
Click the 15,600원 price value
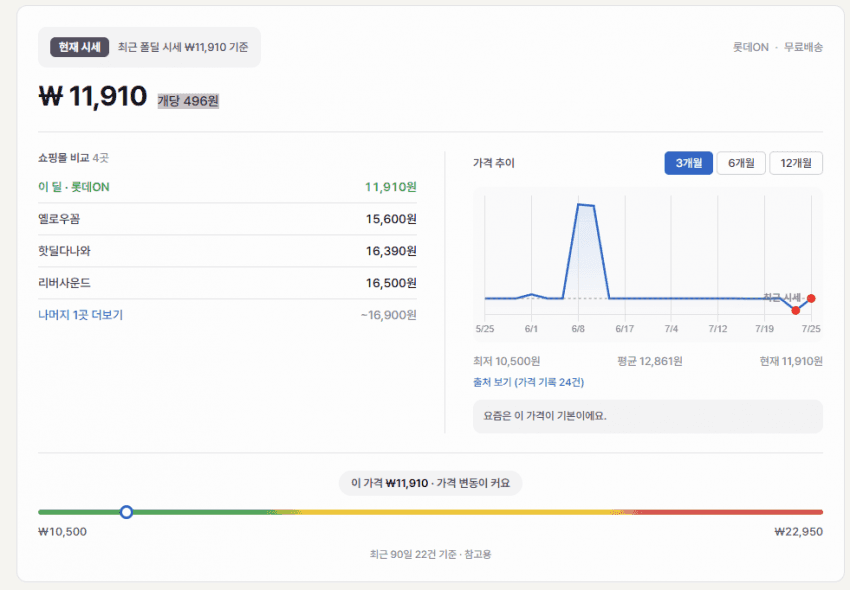point(391,219)
